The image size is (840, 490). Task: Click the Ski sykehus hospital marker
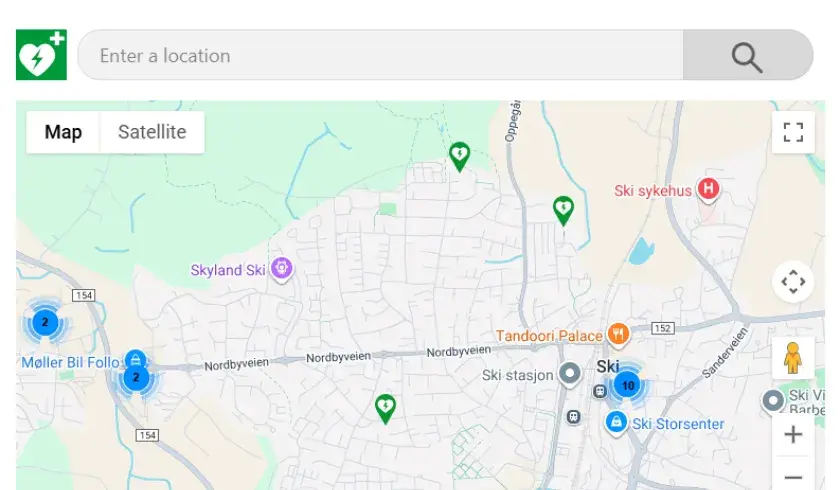pyautogui.click(x=709, y=189)
